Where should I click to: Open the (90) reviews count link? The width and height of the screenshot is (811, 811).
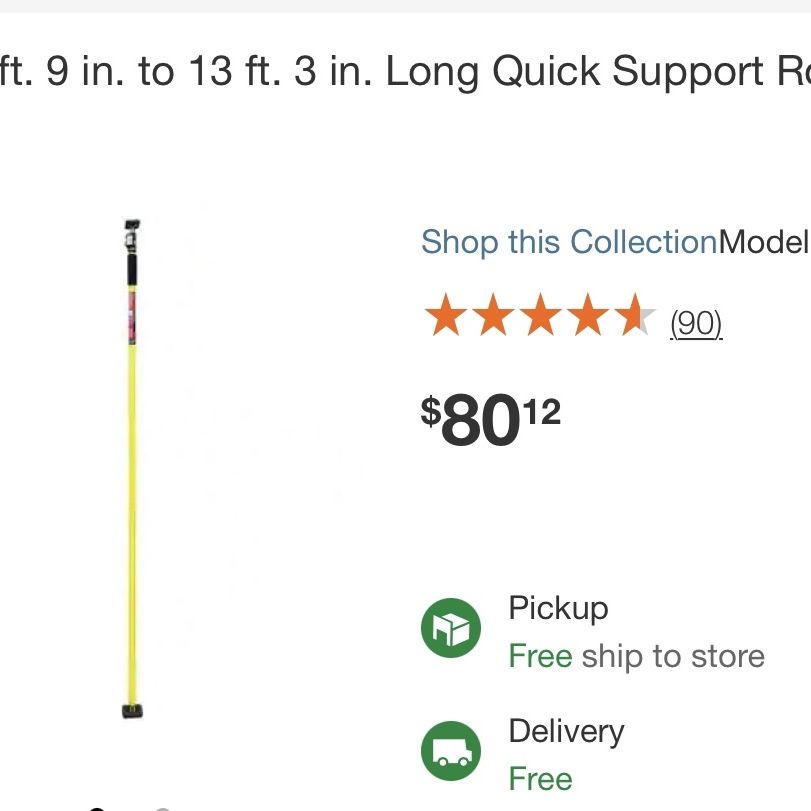click(x=696, y=323)
